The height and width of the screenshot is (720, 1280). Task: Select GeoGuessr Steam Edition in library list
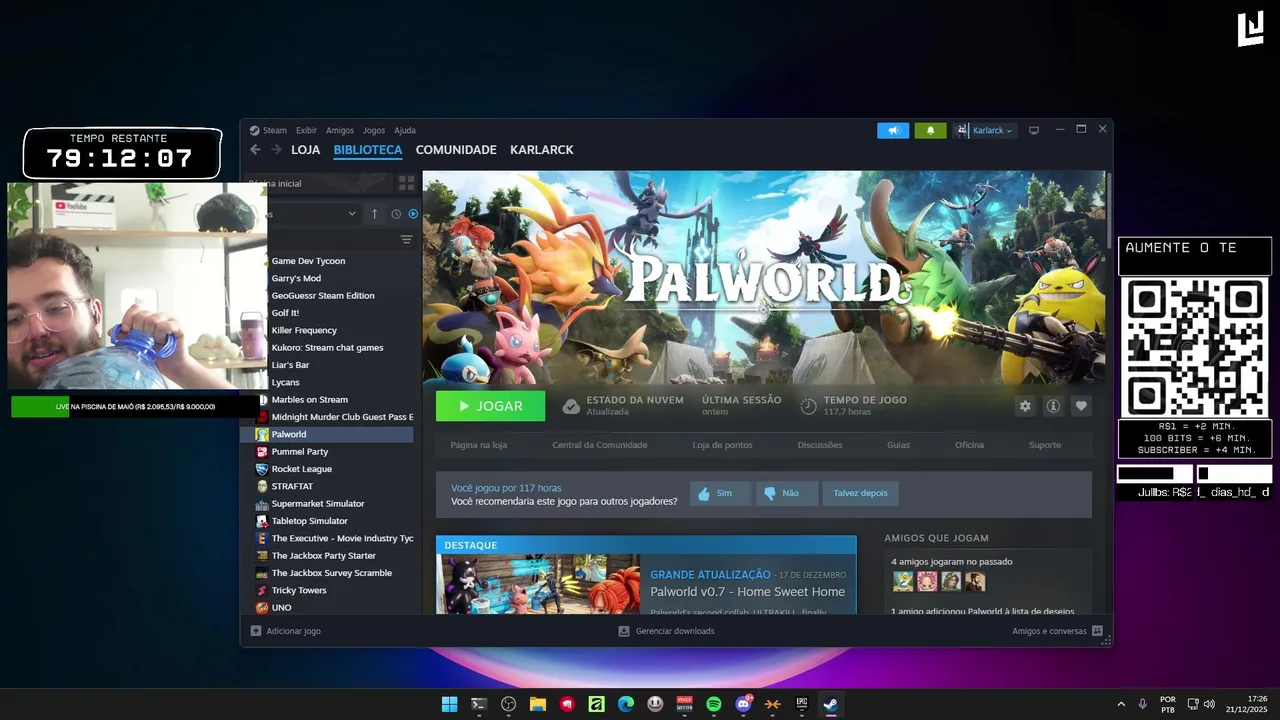tap(323, 296)
